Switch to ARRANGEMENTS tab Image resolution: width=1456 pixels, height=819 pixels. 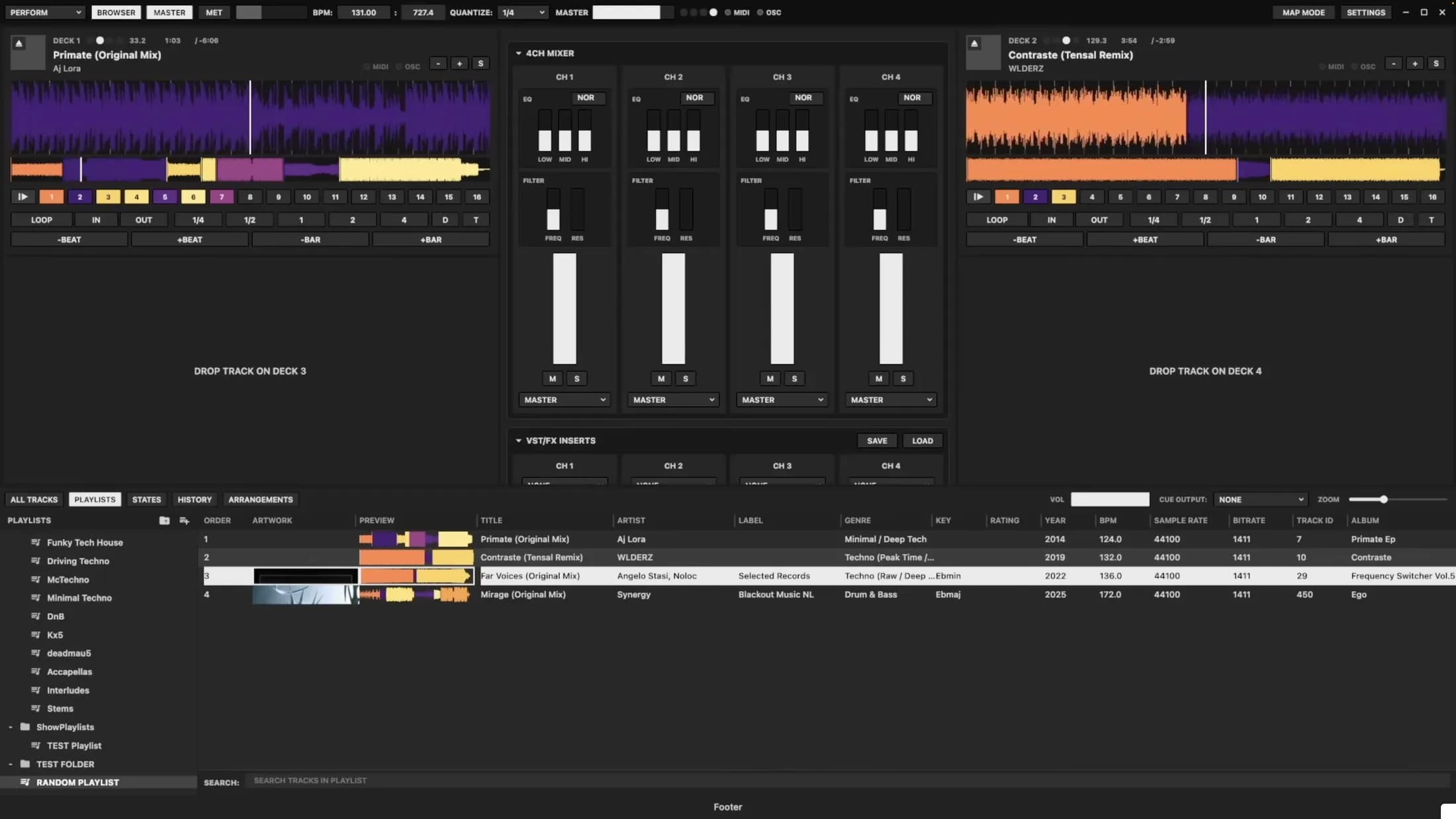click(x=260, y=499)
